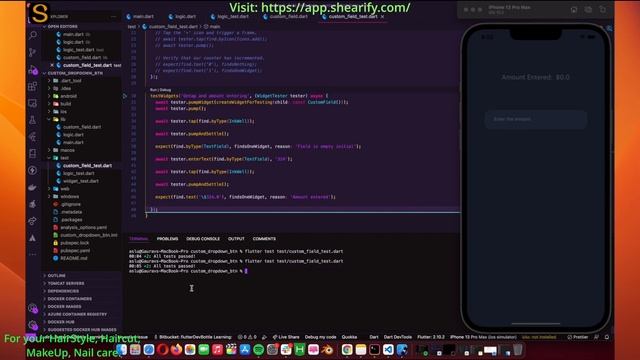Viewport: 640px width, 360px height.
Task: Click the simulator's amount text field
Action: pyautogui.click(x=536, y=119)
